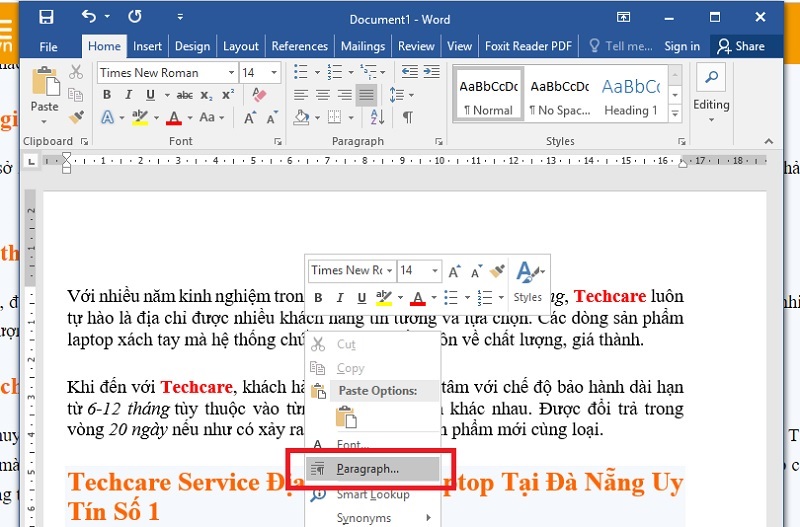The width and height of the screenshot is (800, 527).
Task: Toggle Italic on the mini toolbar
Action: tap(340, 298)
